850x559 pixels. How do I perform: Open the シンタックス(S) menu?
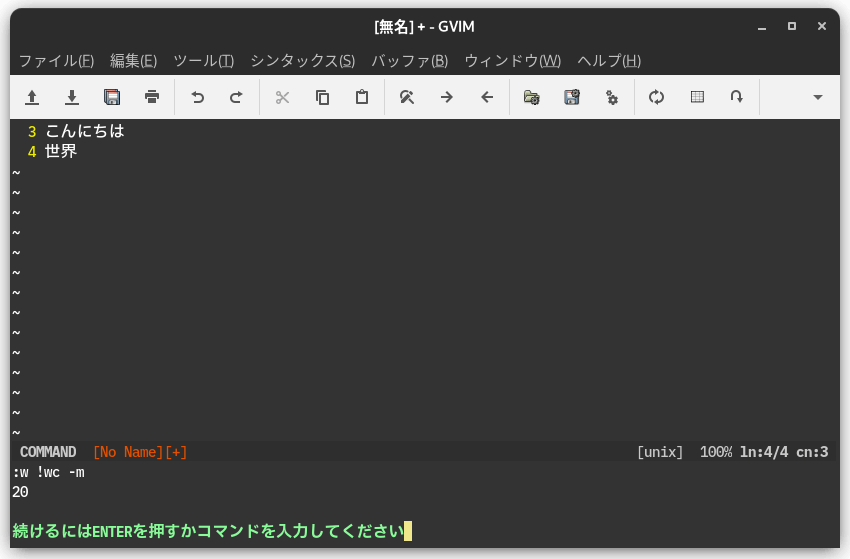pyautogui.click(x=302, y=61)
